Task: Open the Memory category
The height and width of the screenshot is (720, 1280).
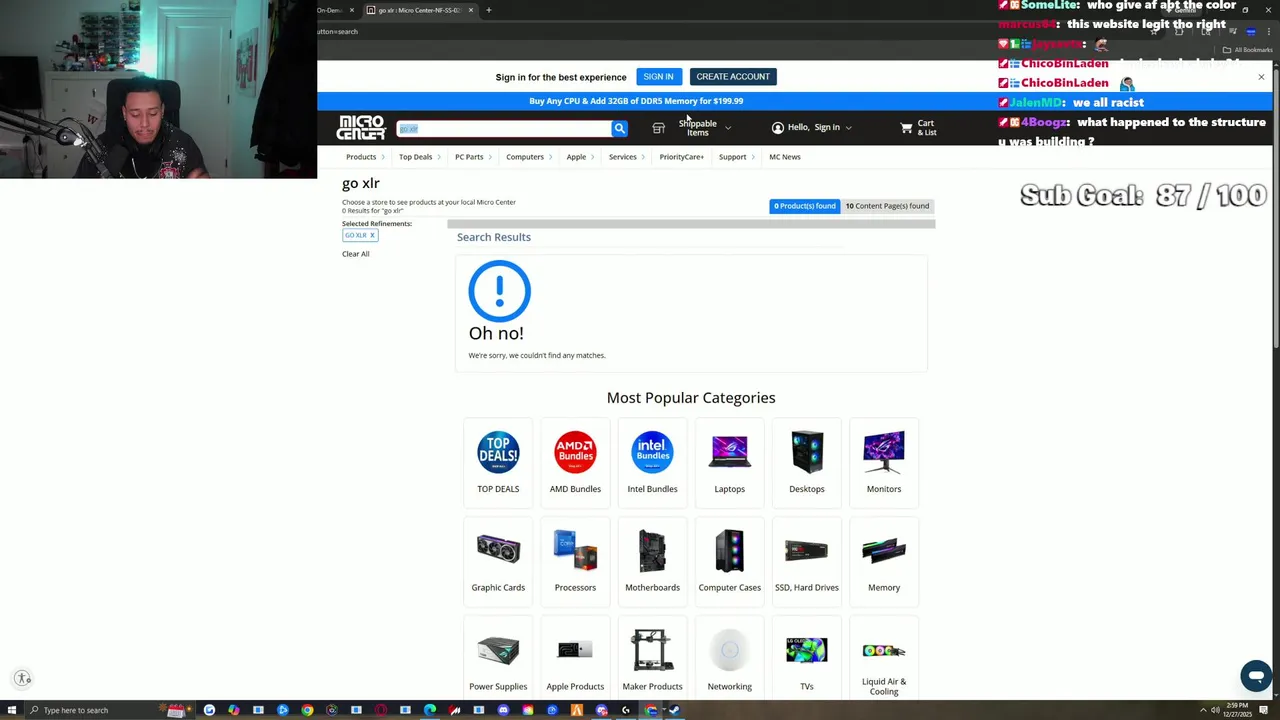Action: click(883, 561)
